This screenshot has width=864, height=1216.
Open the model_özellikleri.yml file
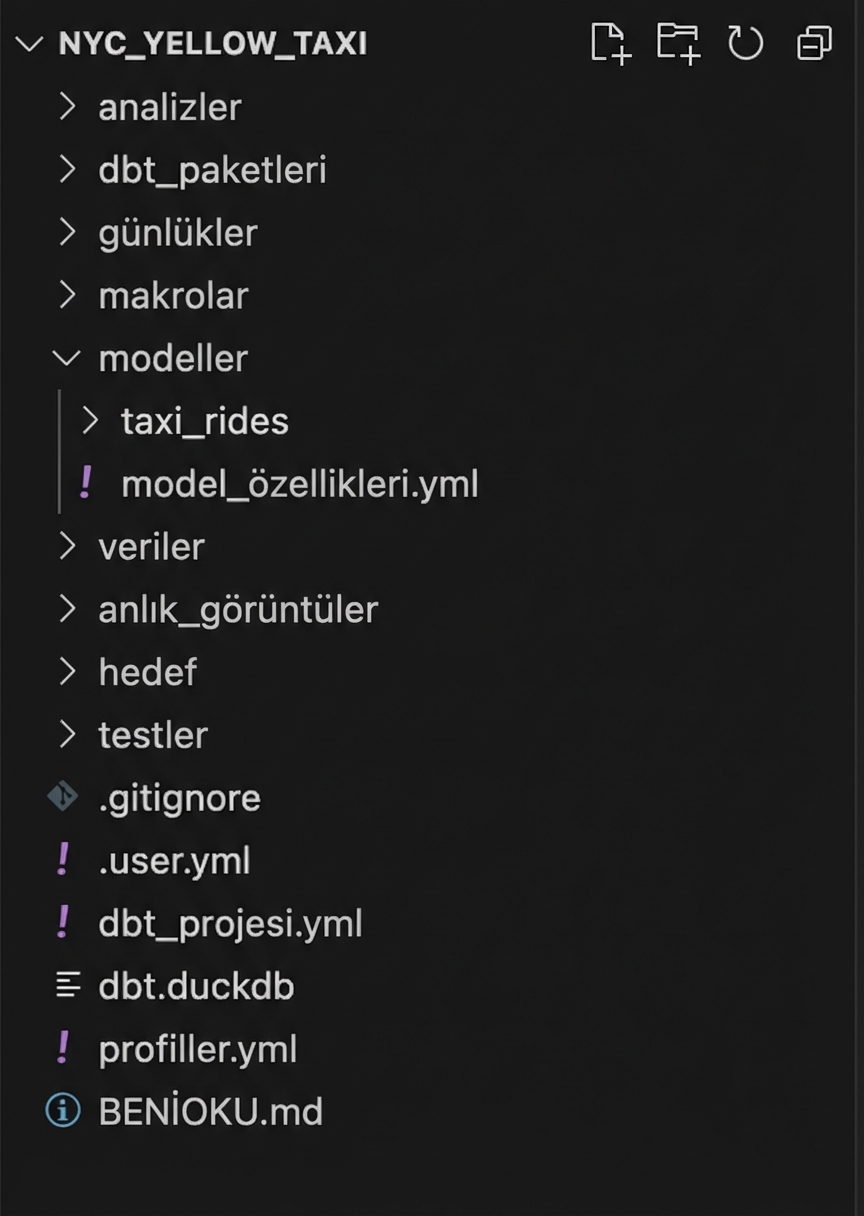[x=299, y=484]
